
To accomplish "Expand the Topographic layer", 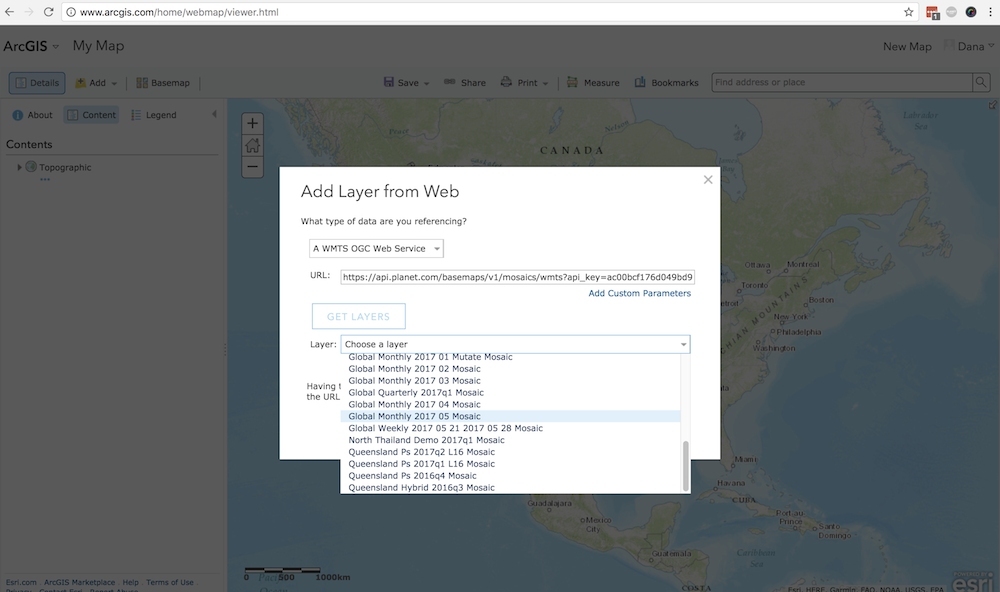I will pyautogui.click(x=19, y=167).
